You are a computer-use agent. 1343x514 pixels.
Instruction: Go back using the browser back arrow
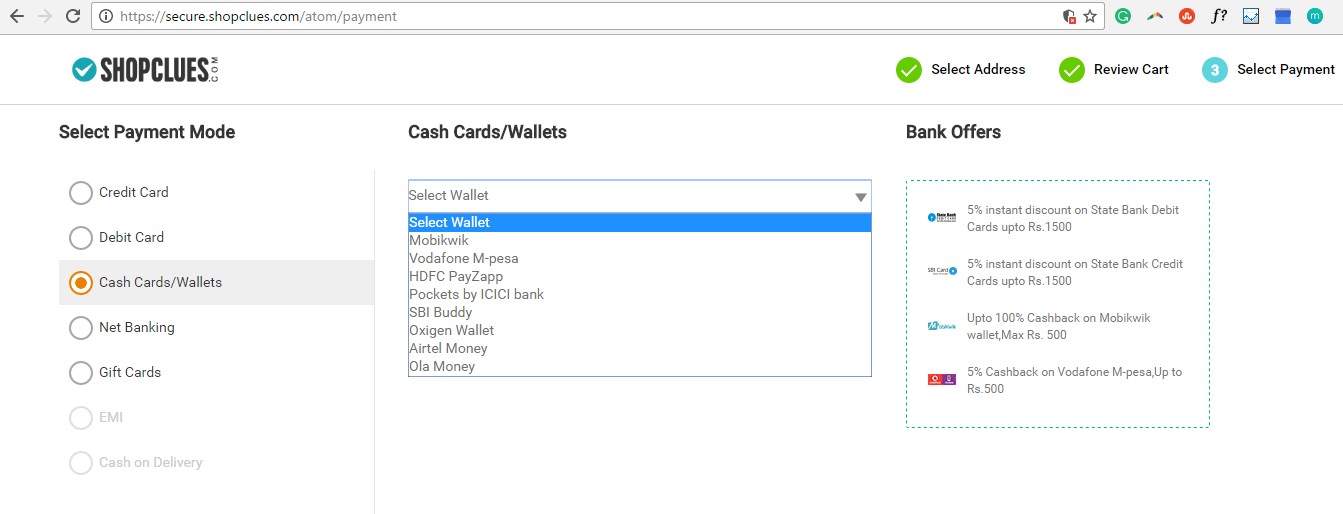click(17, 16)
